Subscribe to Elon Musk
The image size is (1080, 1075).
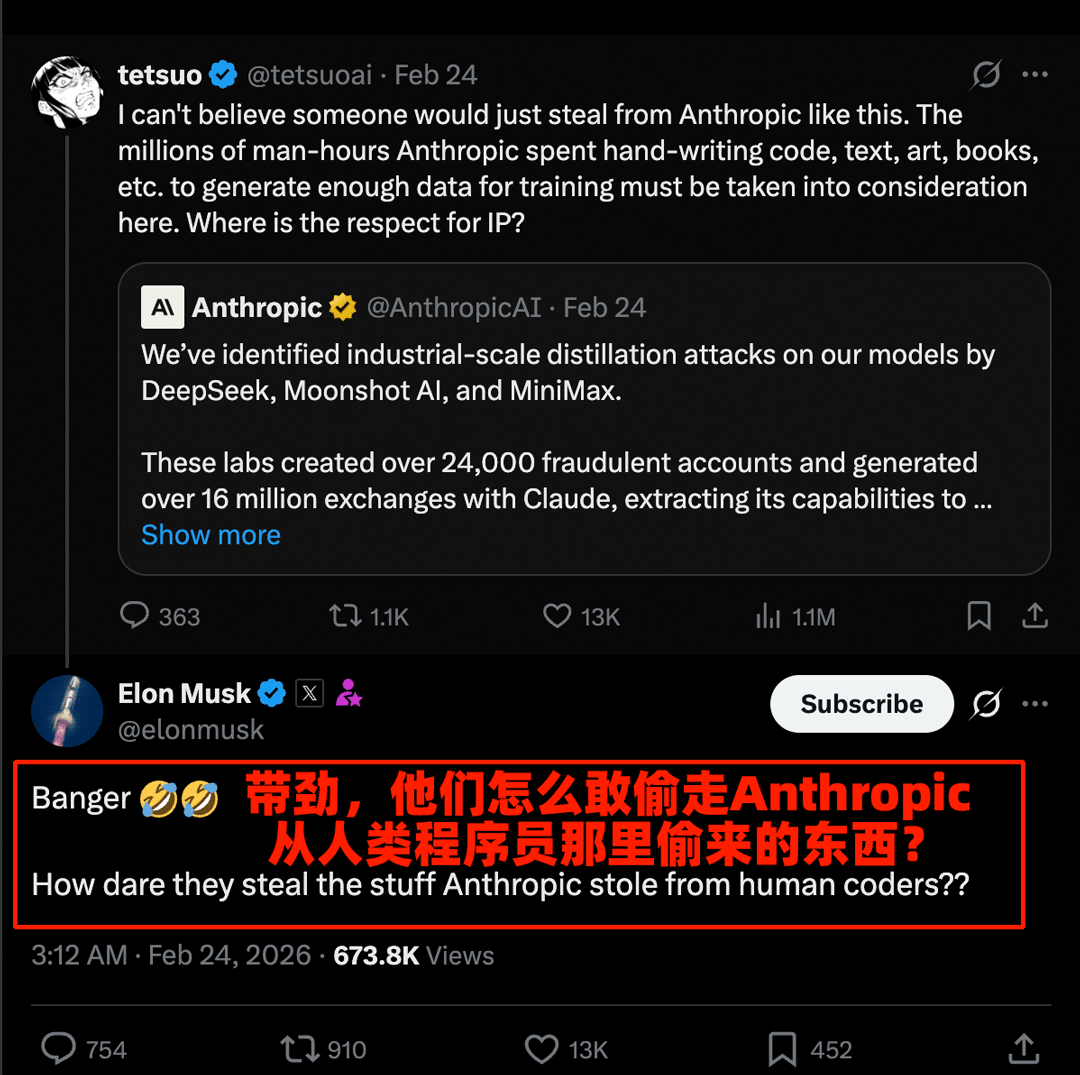[x=861, y=704]
